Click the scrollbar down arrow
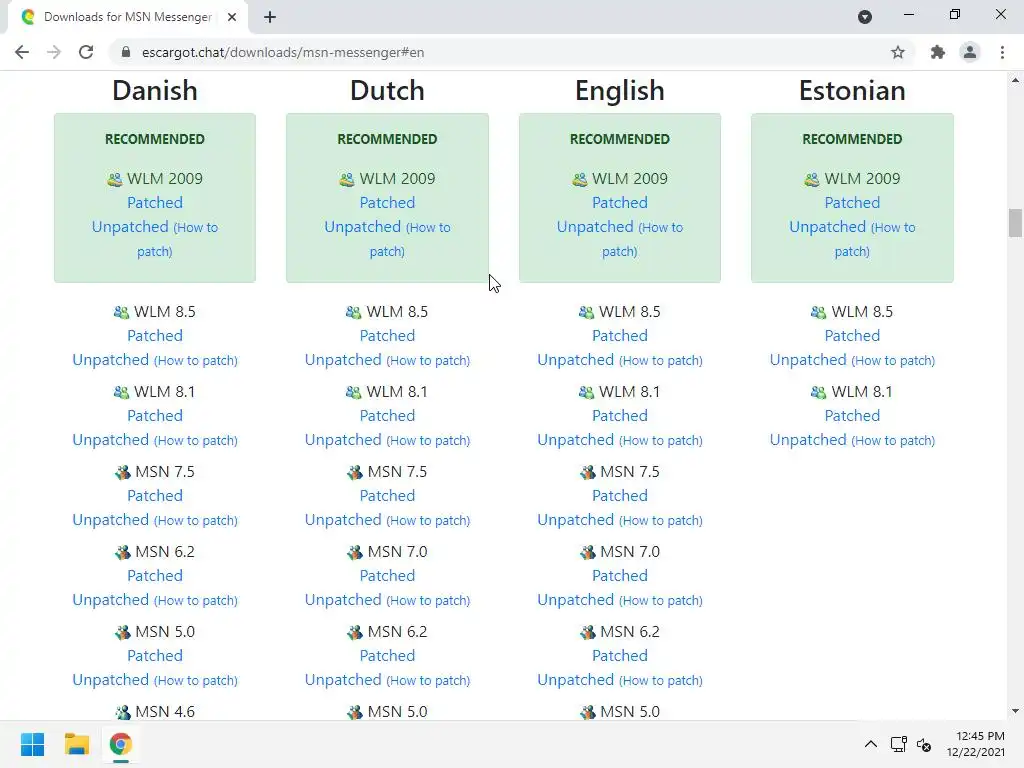Viewport: 1024px width, 768px height. coord(1015,711)
